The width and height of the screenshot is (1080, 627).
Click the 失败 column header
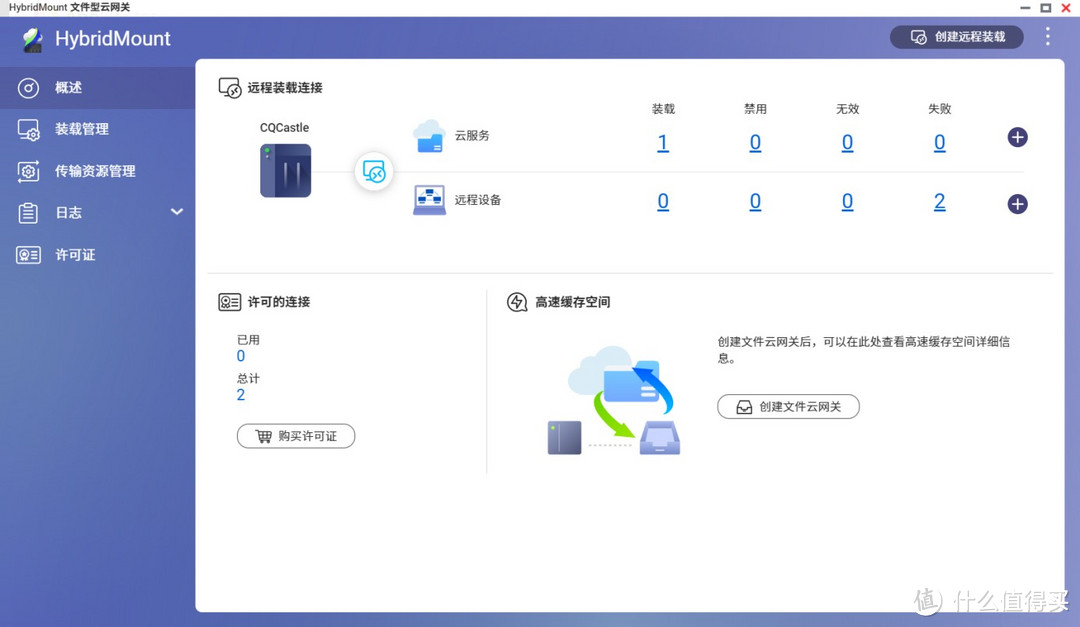[x=939, y=109]
